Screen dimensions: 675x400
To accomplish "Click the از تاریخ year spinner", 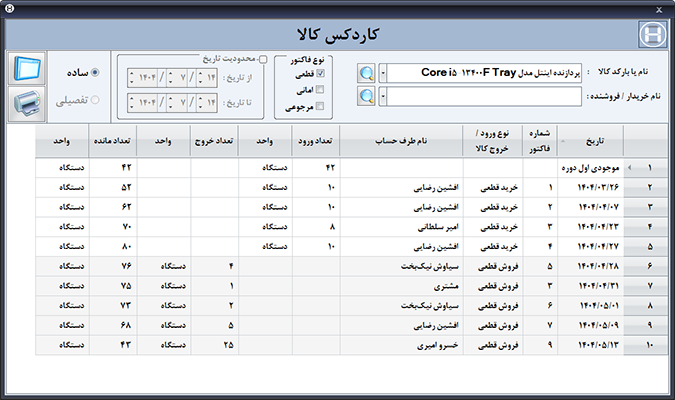I will coord(143,78).
